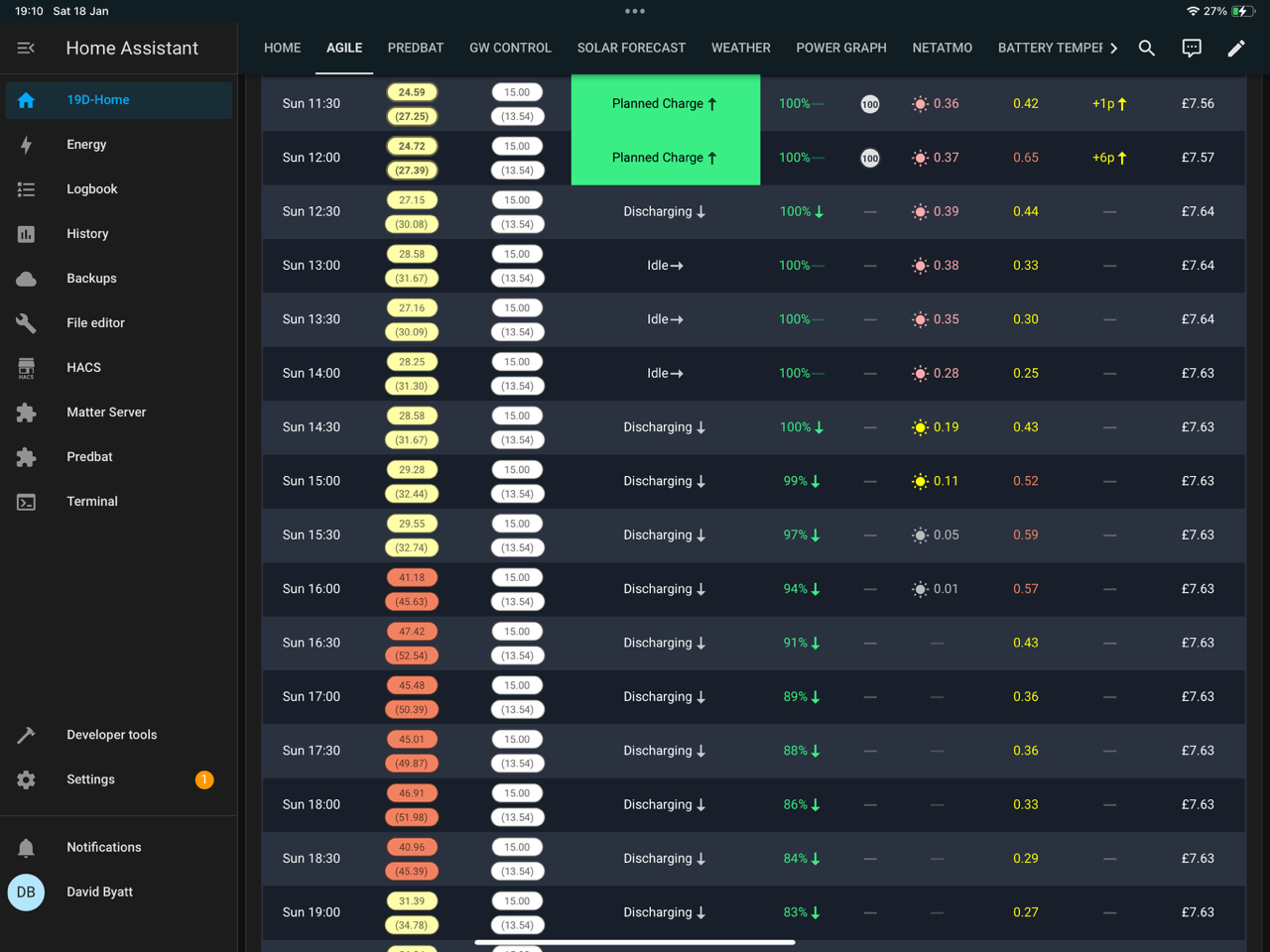Open the Terminal sidebar icon
This screenshot has width=1270, height=952.
27,502
